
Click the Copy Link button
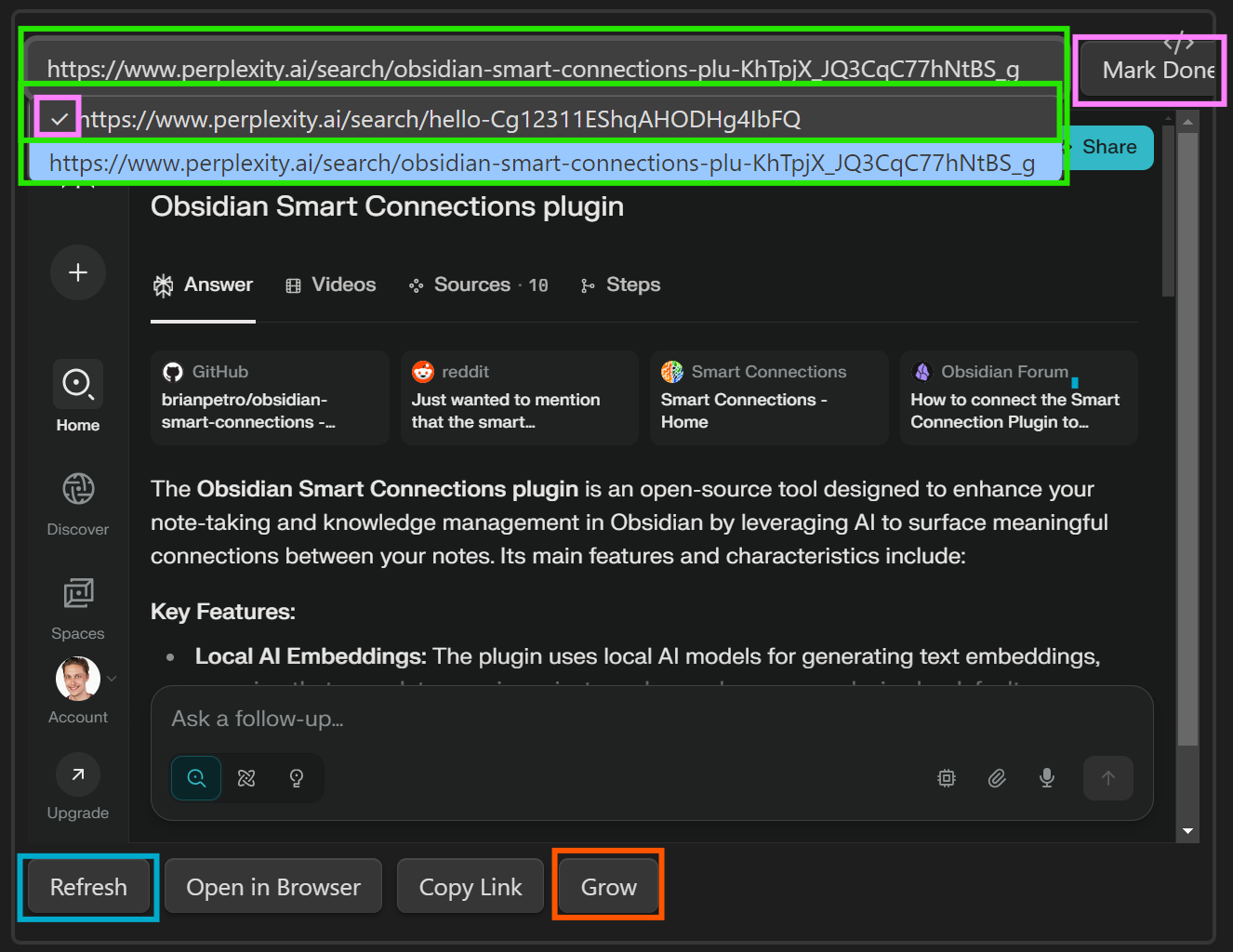pyautogui.click(x=471, y=887)
